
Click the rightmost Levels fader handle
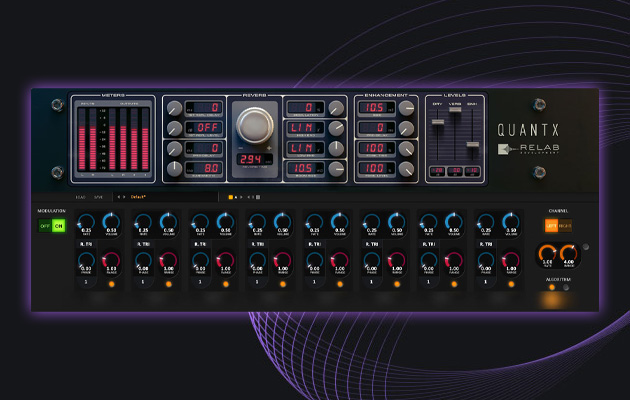pyautogui.click(x=472, y=144)
